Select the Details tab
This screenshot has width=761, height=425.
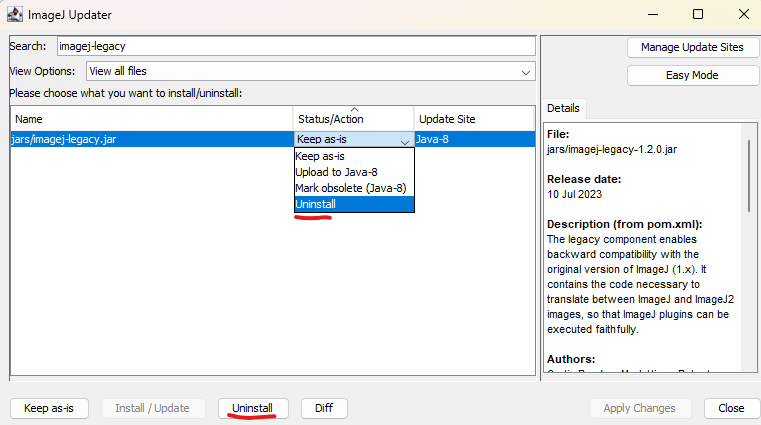563,108
